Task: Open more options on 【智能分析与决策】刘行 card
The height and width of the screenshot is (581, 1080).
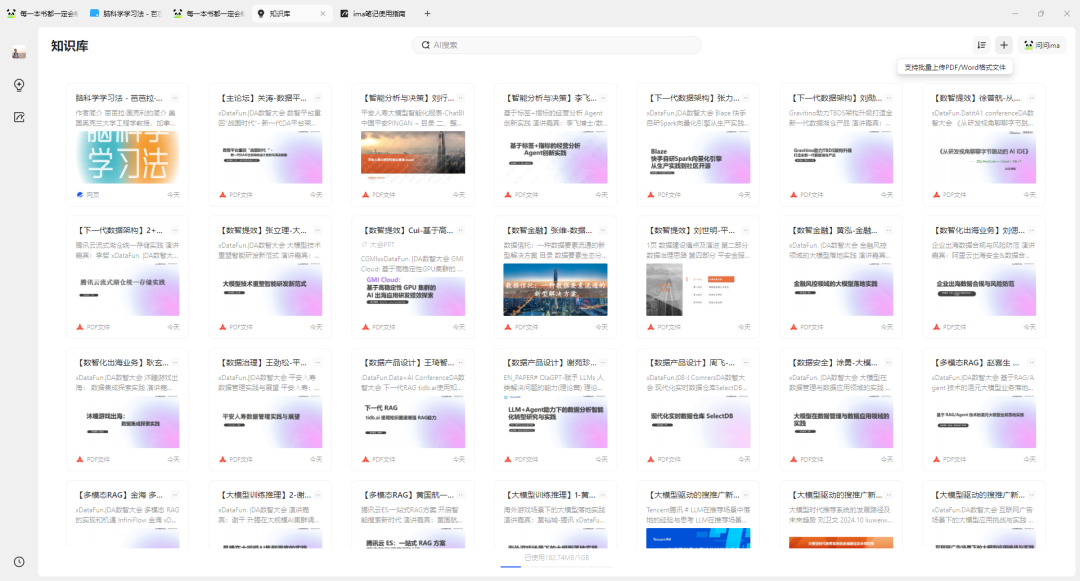Action: click(461, 98)
